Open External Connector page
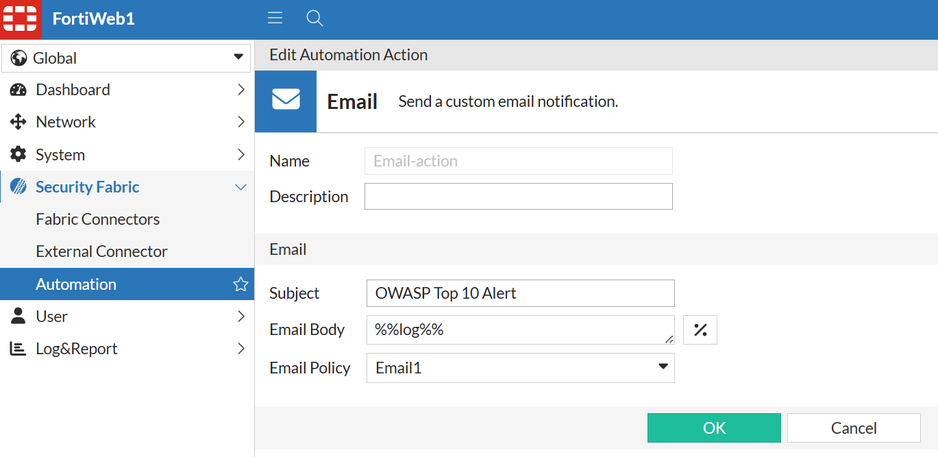The height and width of the screenshot is (457, 938). pos(102,252)
